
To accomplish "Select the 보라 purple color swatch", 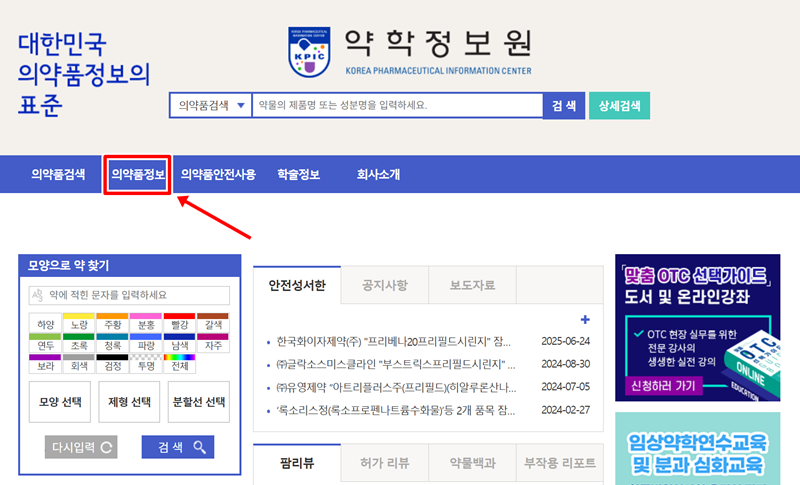I will pos(45,364).
